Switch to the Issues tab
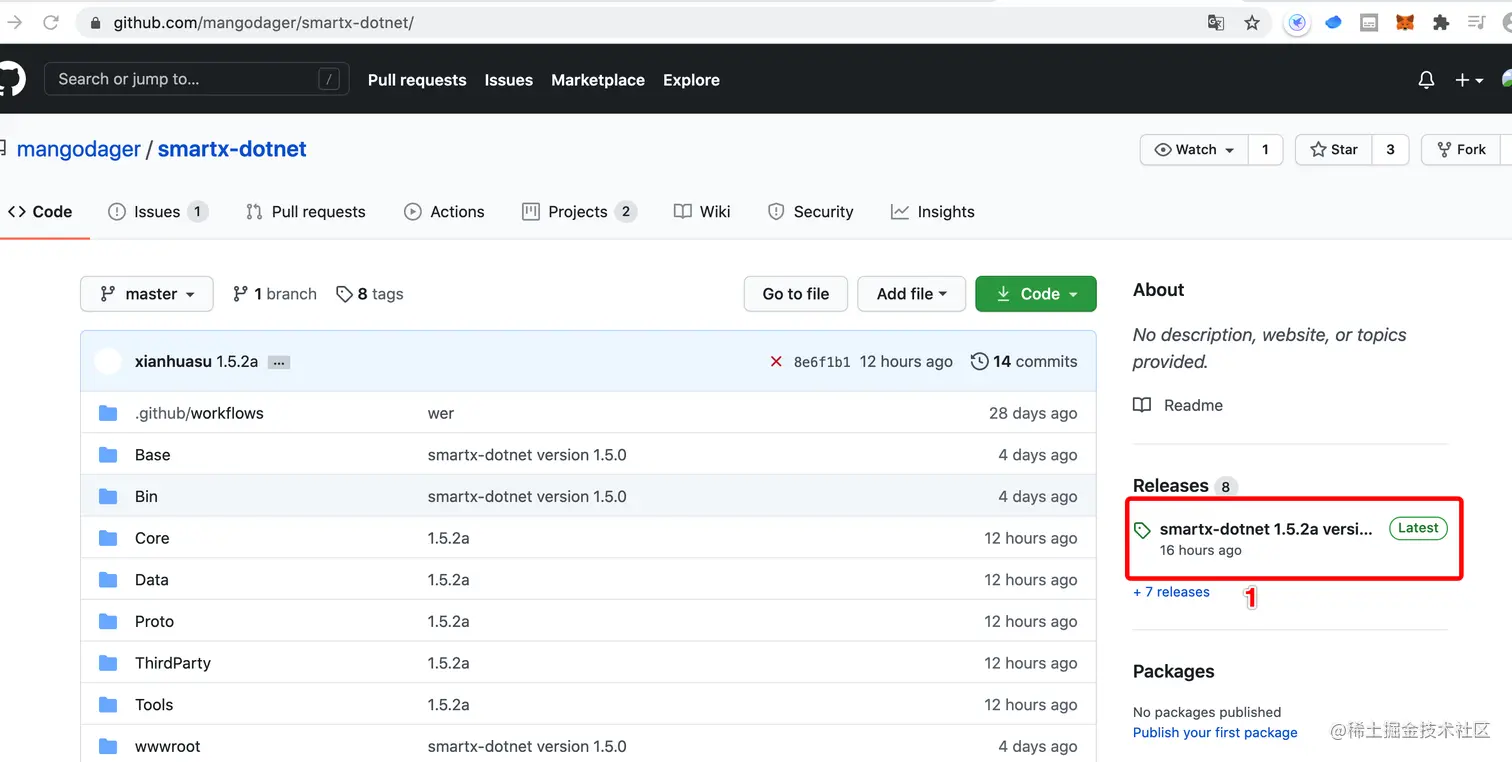 coord(158,212)
